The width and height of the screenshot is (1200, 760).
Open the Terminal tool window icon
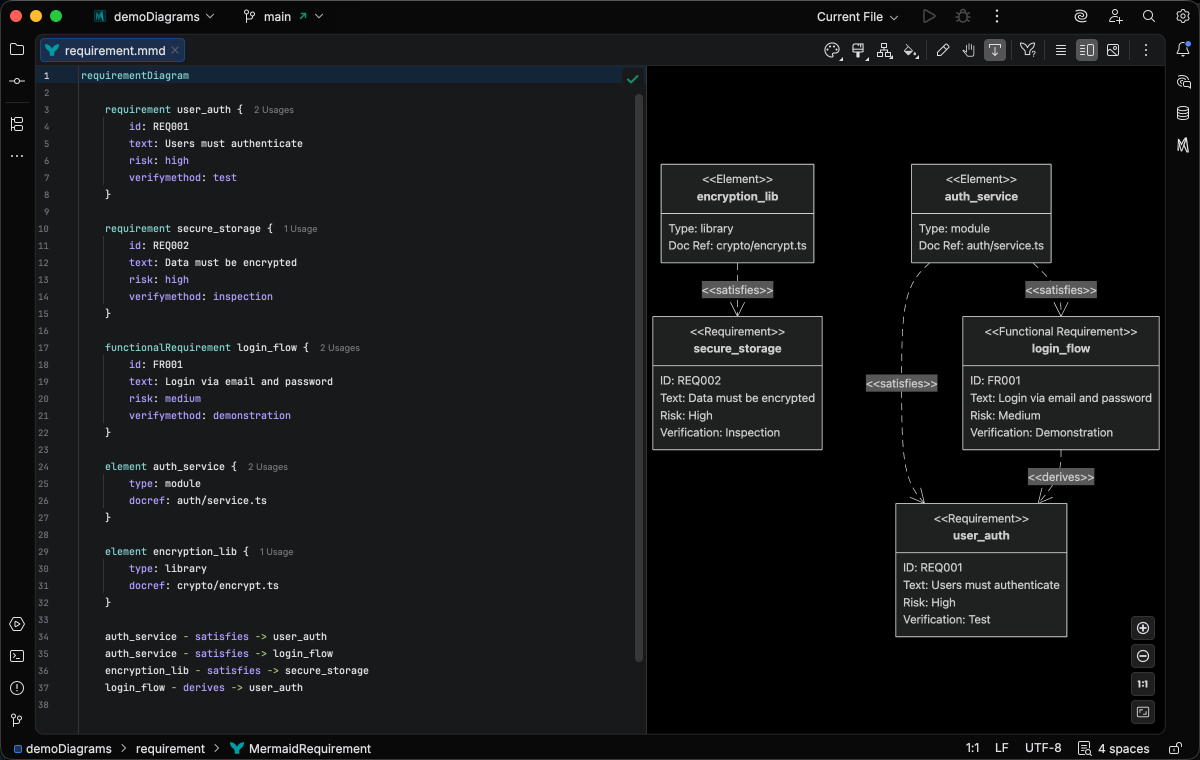16,656
